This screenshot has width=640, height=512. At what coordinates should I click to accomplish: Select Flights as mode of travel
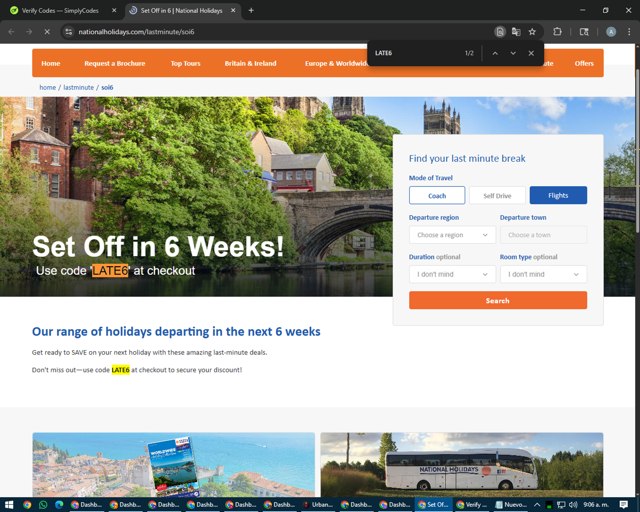(558, 195)
